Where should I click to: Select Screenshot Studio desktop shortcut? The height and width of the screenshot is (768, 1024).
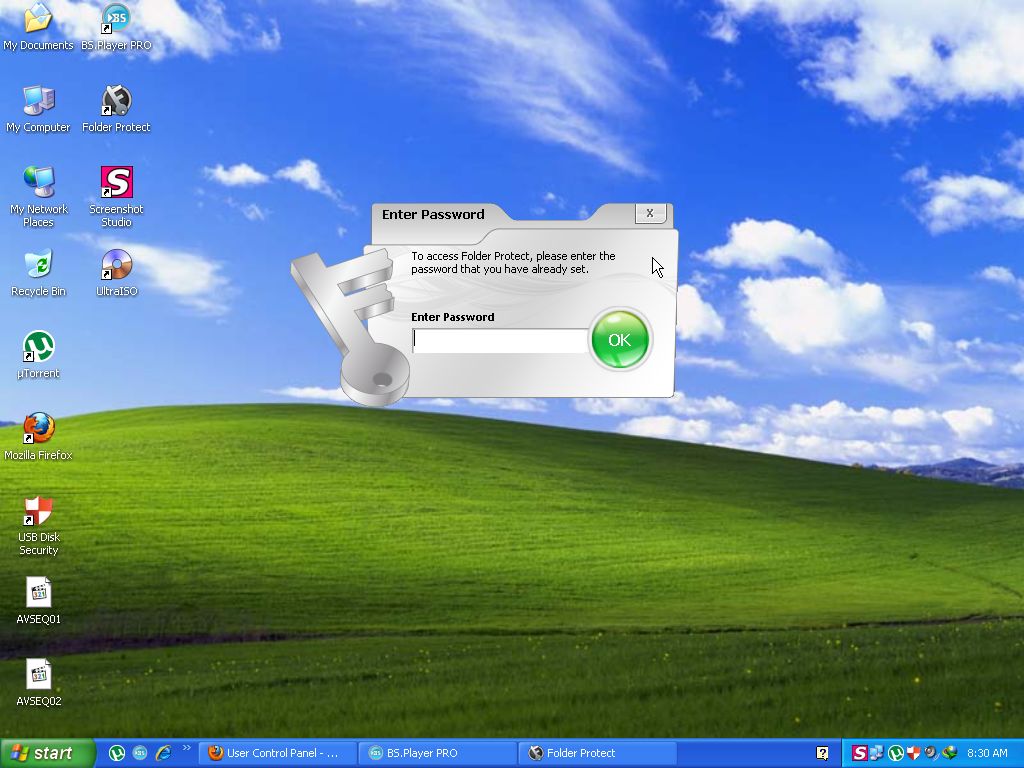116,197
